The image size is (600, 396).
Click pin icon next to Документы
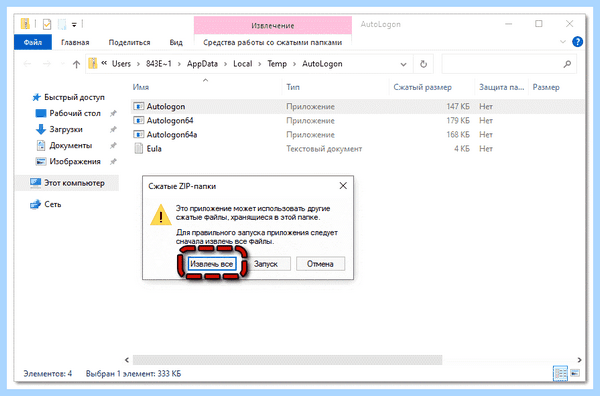tap(113, 145)
